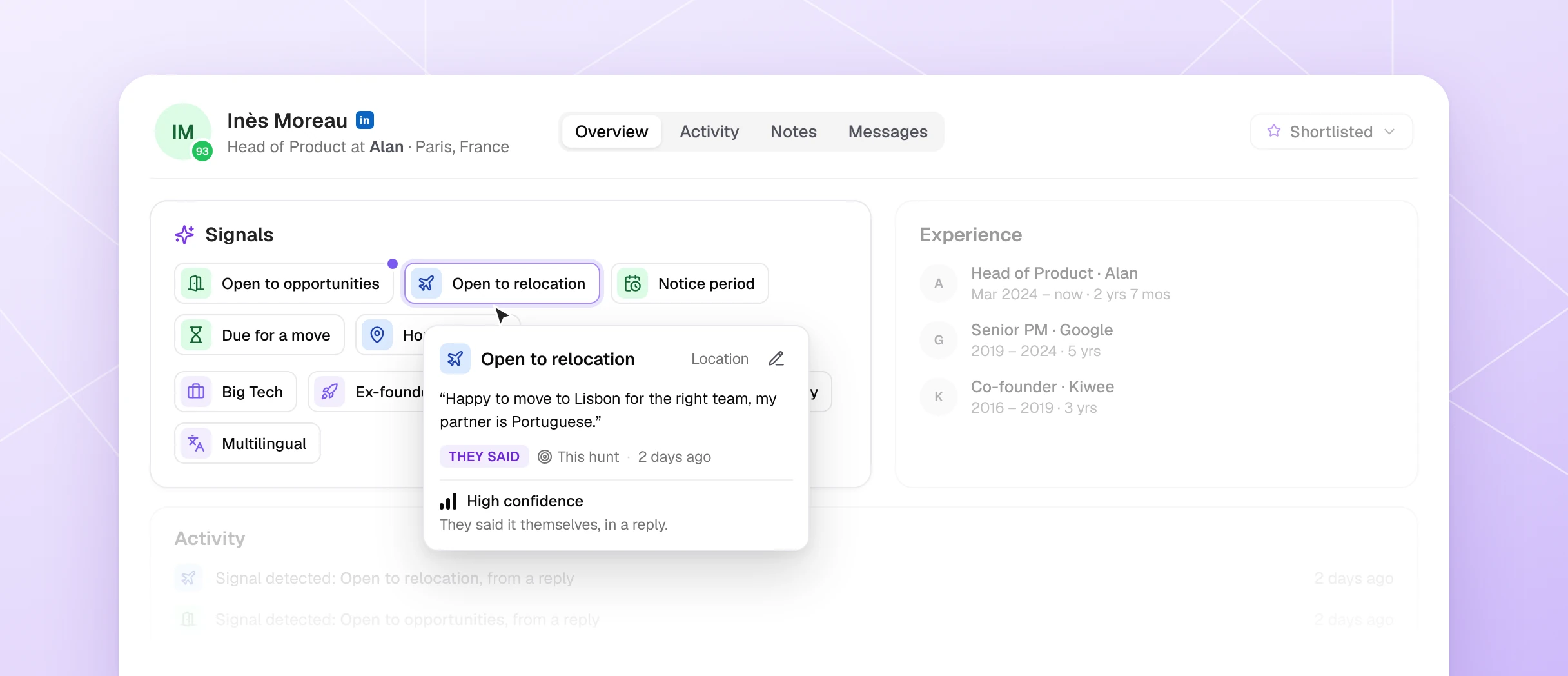The height and width of the screenshot is (676, 1568).
Task: Select the Open to opportunities signal chip
Action: [284, 283]
